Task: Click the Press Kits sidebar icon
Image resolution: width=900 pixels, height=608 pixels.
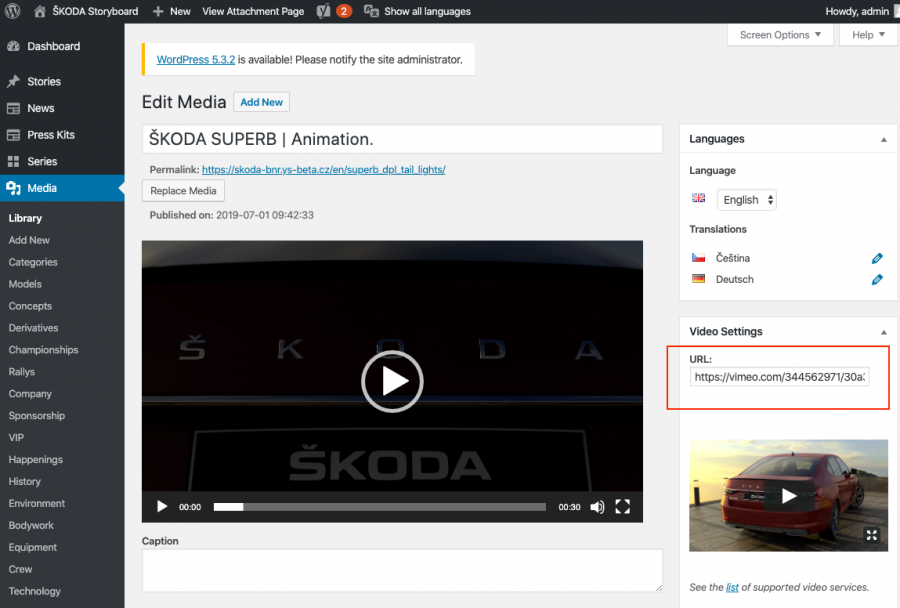Action: 13,135
